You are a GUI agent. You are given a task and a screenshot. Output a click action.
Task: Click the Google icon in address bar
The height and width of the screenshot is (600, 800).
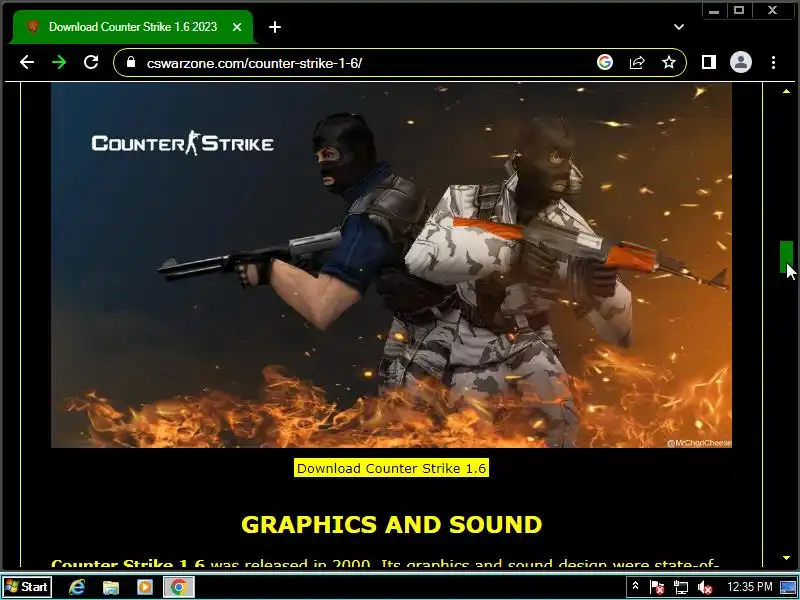click(605, 62)
